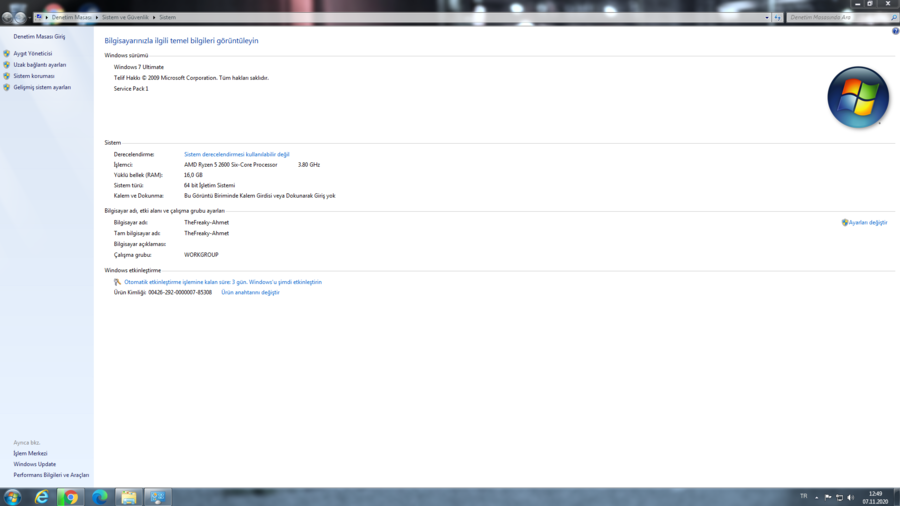Click Show Desktop strip at taskbar end
The height and width of the screenshot is (506, 900).
click(x=896, y=497)
